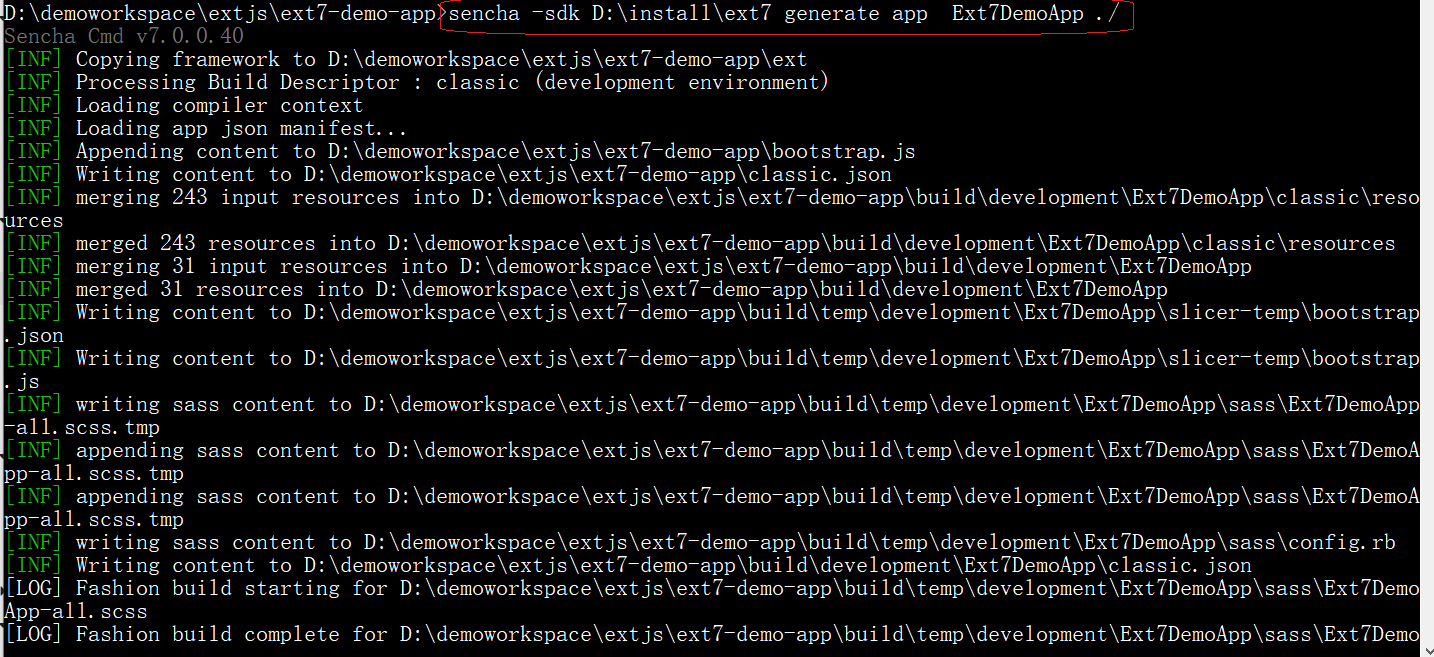Click the 'Sencha Cmd v7.0.0.40' version line

[124, 37]
